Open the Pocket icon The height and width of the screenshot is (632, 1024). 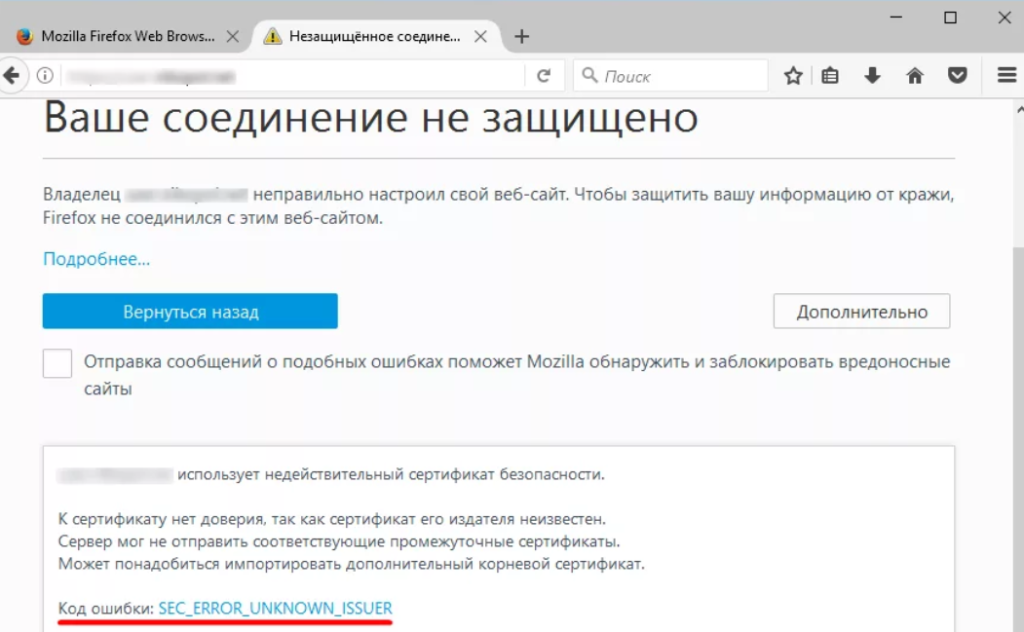957,76
